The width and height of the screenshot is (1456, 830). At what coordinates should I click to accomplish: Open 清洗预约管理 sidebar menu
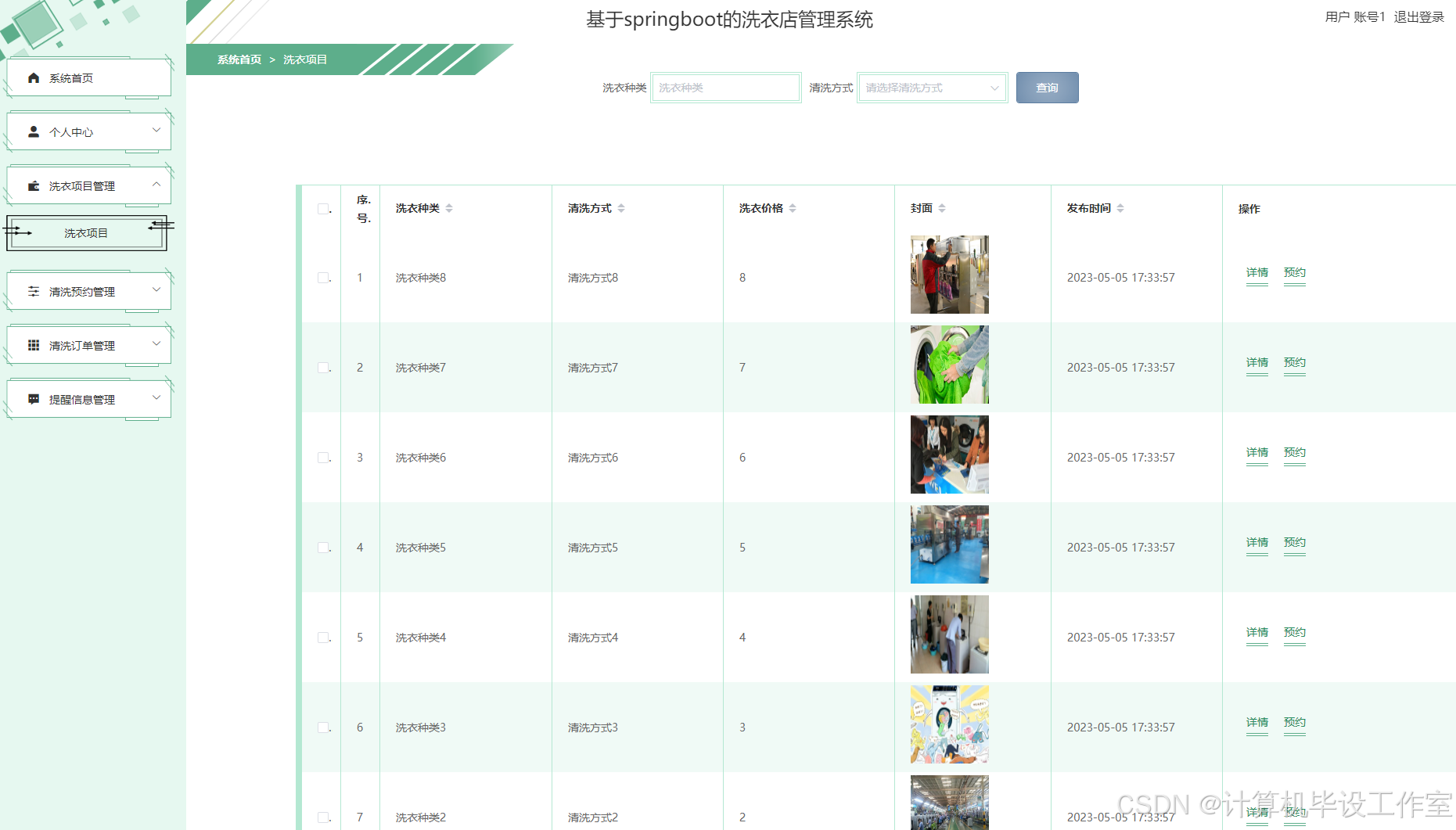pyautogui.click(x=88, y=292)
